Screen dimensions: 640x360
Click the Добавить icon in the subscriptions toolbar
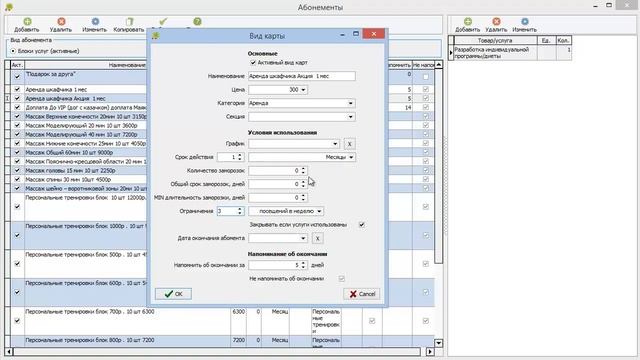pos(27,22)
